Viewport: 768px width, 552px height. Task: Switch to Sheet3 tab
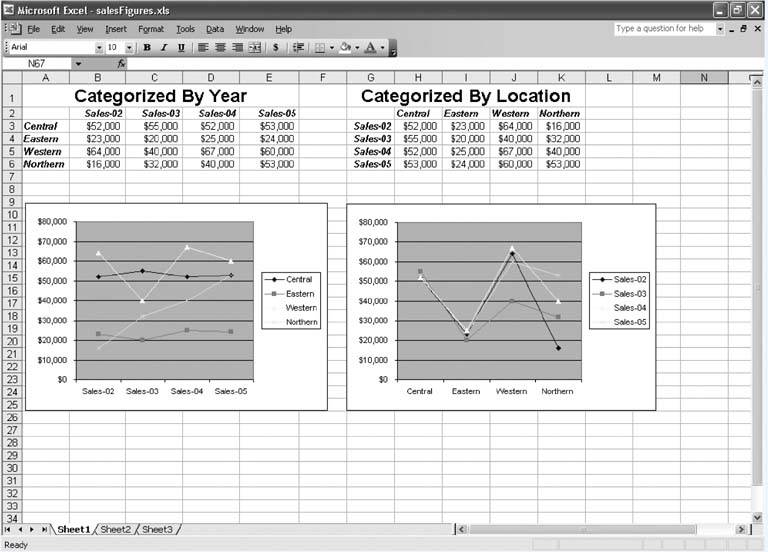point(157,529)
